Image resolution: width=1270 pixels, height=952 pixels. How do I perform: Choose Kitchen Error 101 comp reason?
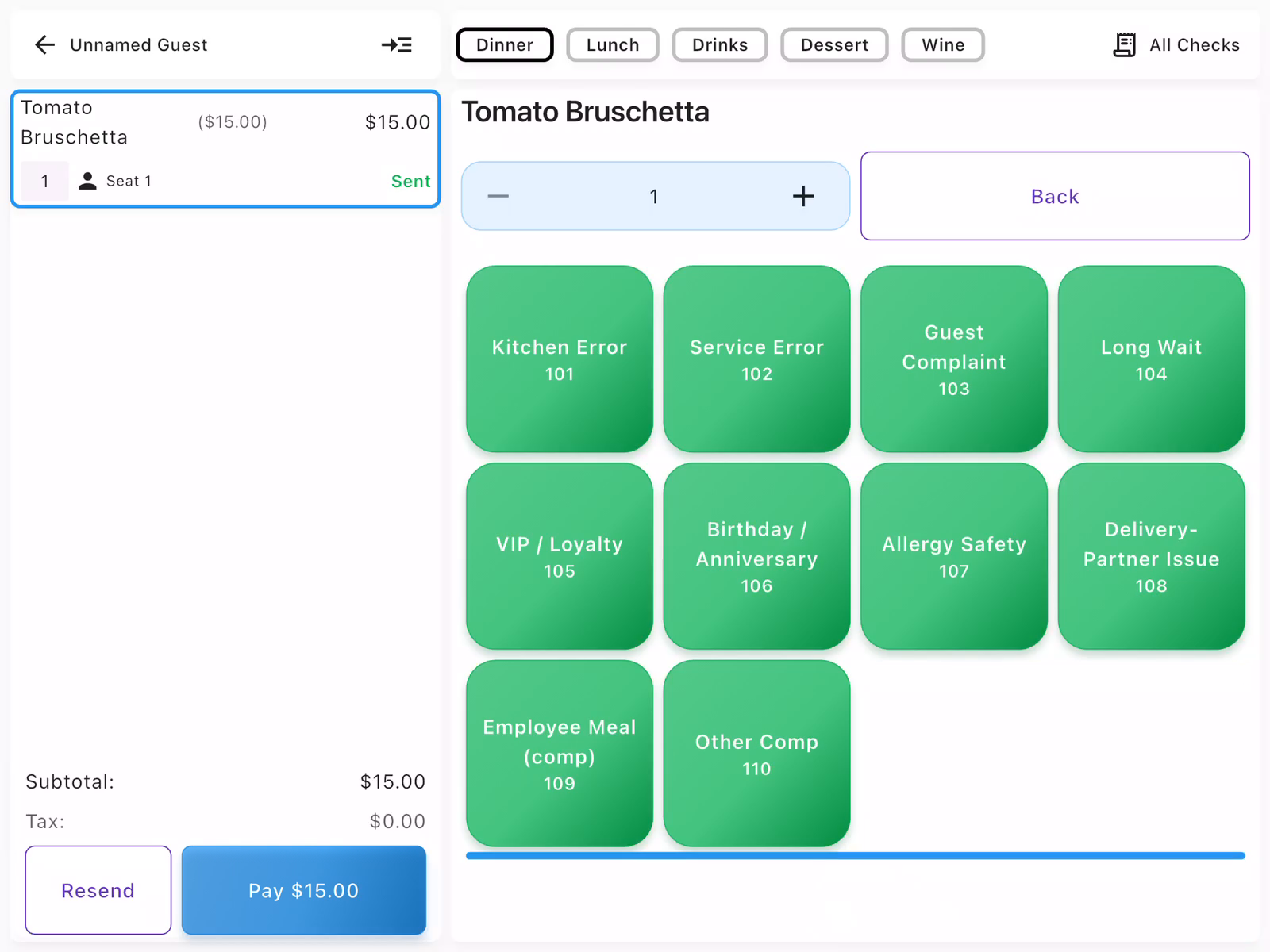[559, 359]
